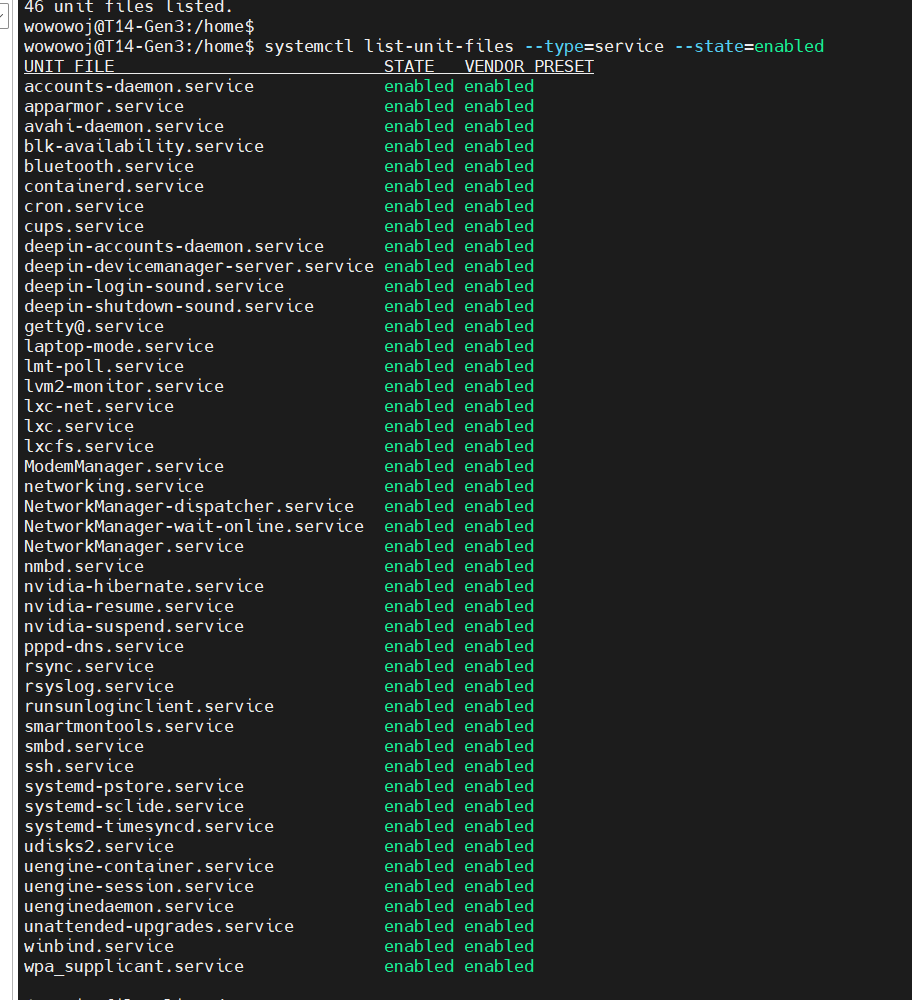Select ModemManager.service unit file
Image resolution: width=912 pixels, height=1000 pixels.
point(124,466)
